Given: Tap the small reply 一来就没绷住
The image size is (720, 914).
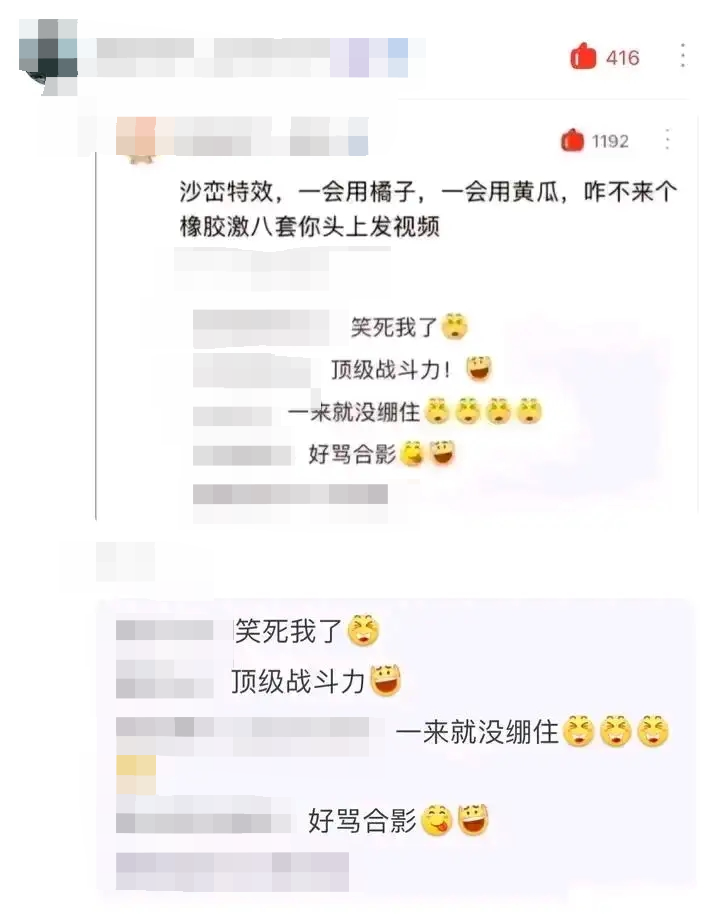Looking at the screenshot, I should pyautogui.click(x=354, y=412).
